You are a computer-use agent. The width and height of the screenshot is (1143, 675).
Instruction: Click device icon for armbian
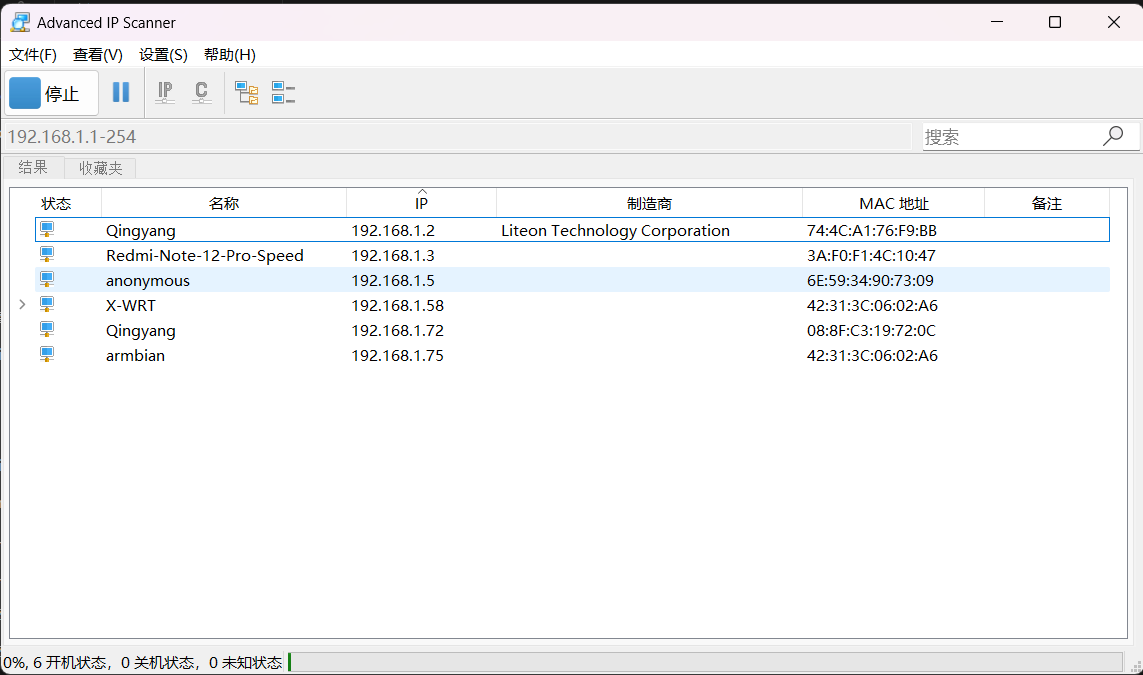(x=47, y=354)
